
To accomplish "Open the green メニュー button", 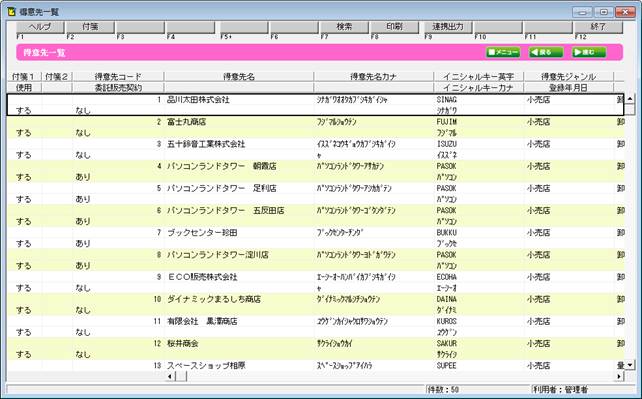I will click(x=503, y=52).
